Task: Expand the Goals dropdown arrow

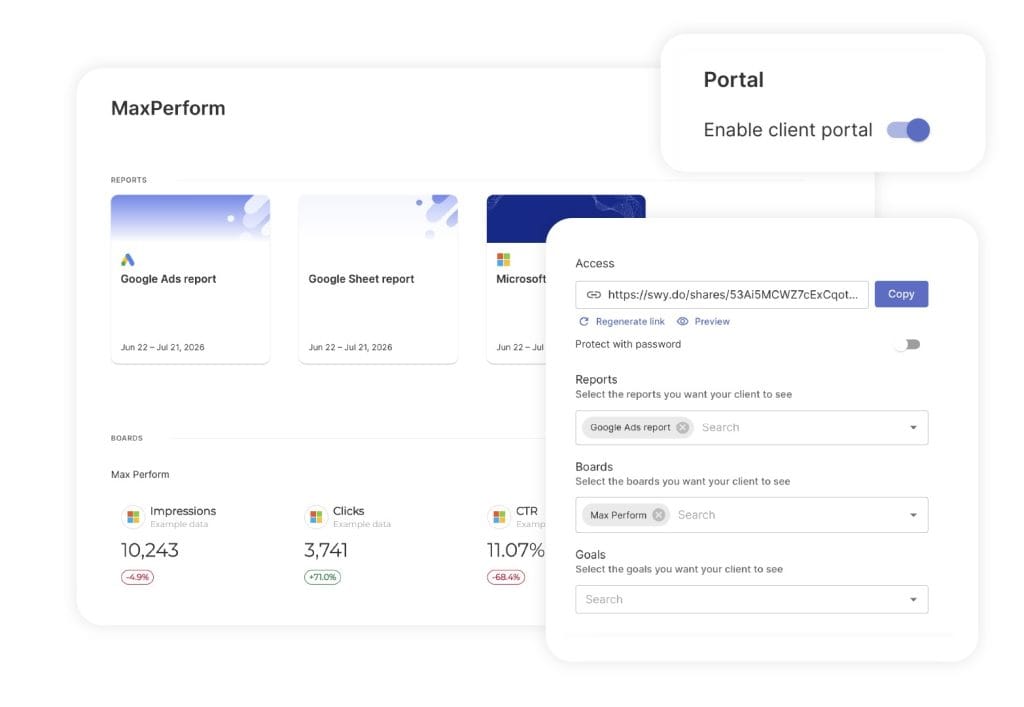Action: pyautogui.click(x=914, y=599)
